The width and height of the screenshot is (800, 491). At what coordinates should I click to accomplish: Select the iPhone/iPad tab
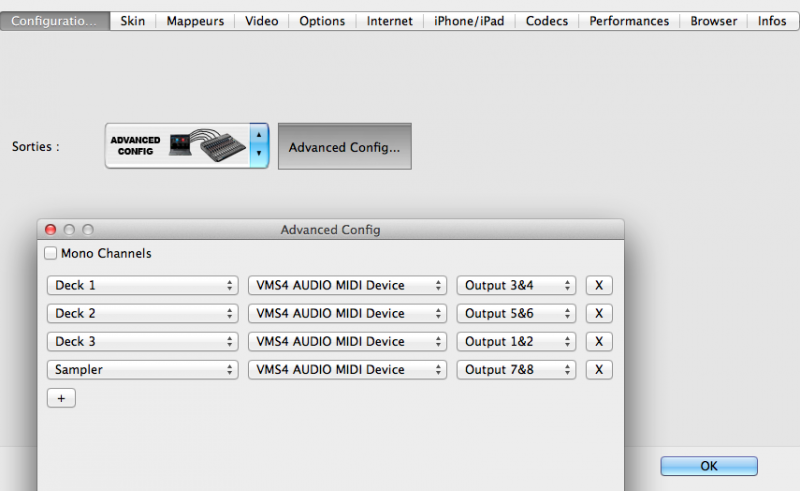tap(468, 21)
